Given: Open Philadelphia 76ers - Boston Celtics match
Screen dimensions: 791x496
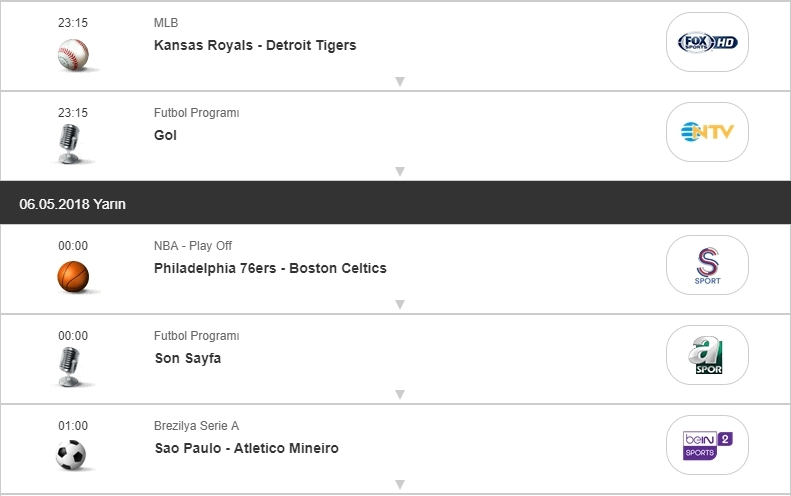Looking at the screenshot, I should pyautogui.click(x=270, y=268).
